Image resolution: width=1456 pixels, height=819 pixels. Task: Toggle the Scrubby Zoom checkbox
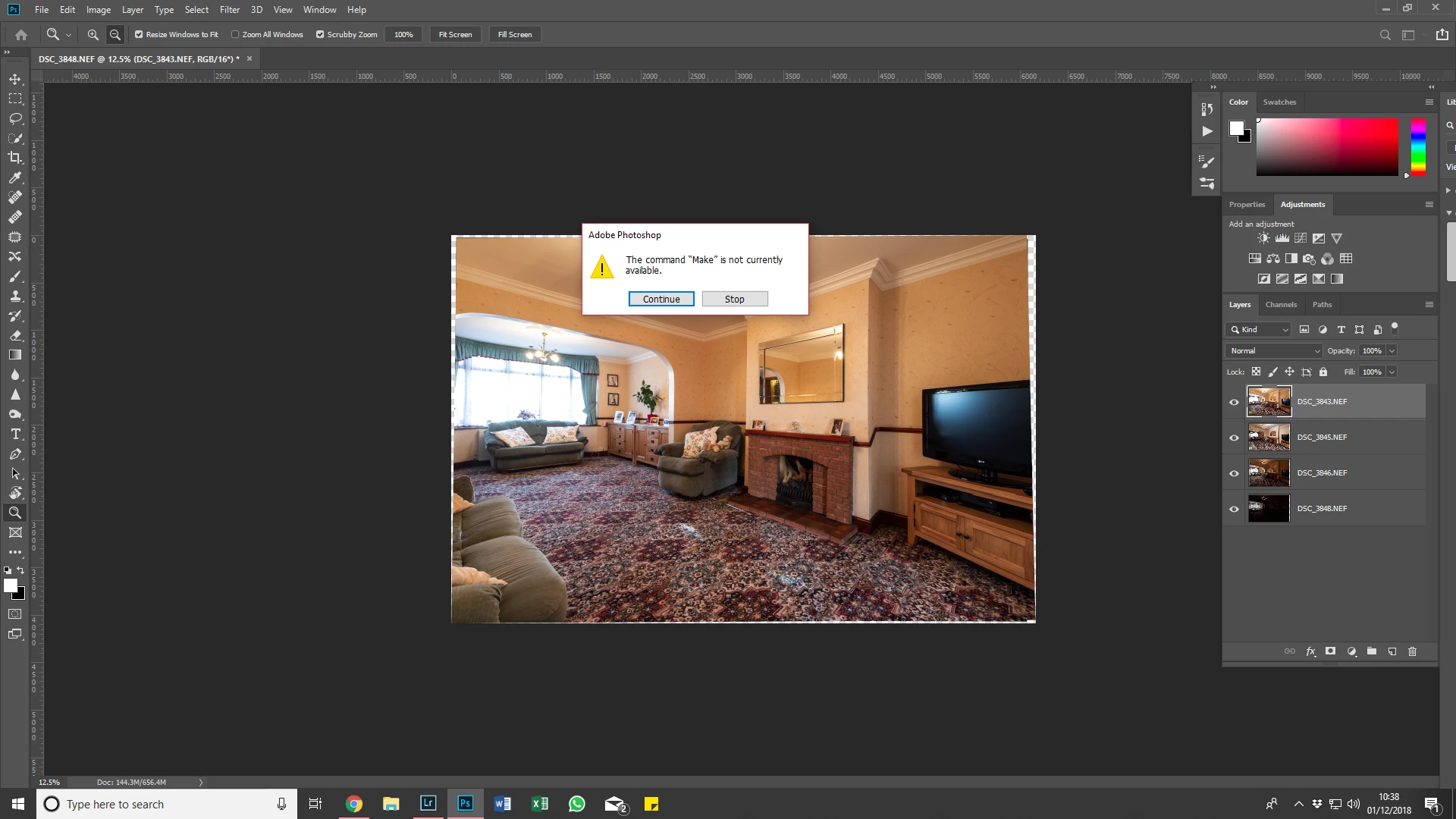[x=320, y=35]
